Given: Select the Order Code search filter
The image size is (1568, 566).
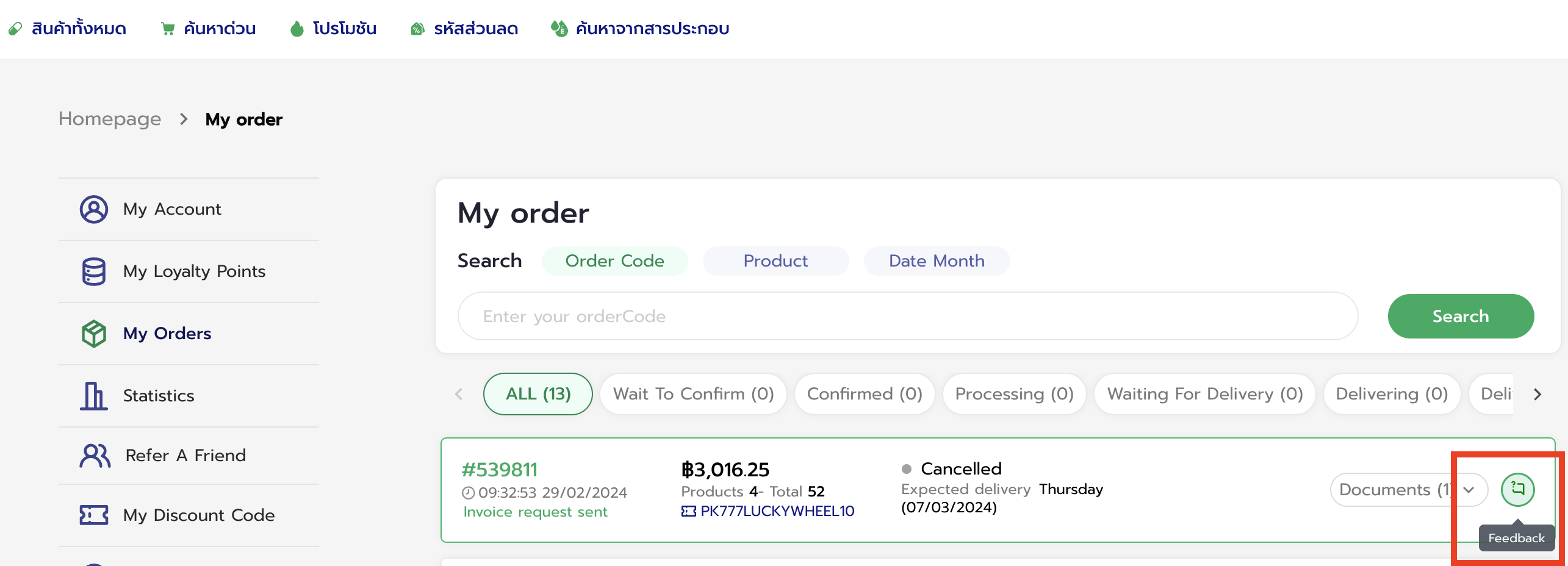Looking at the screenshot, I should click(614, 261).
